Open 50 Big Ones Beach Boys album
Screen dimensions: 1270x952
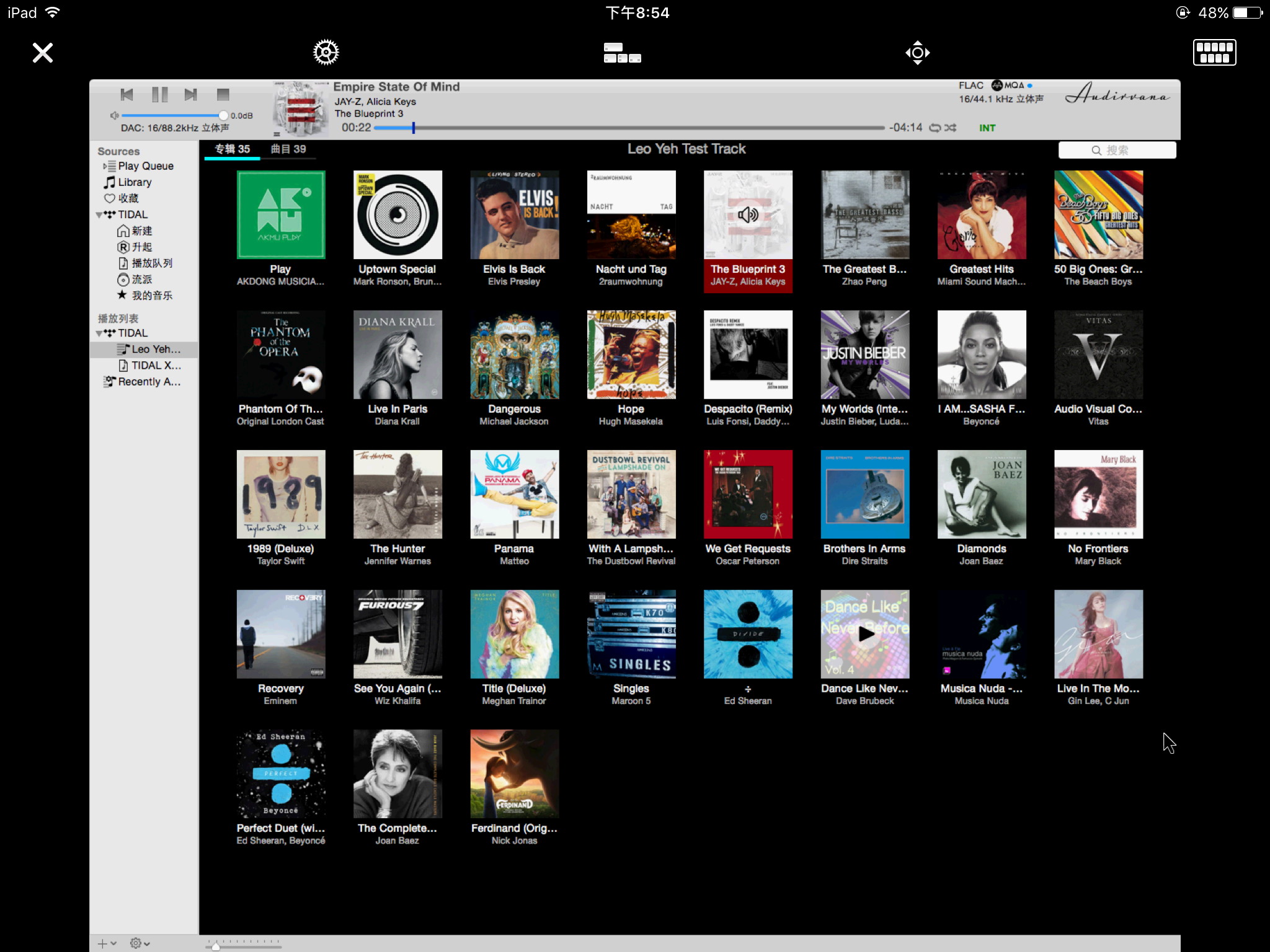coord(1098,214)
